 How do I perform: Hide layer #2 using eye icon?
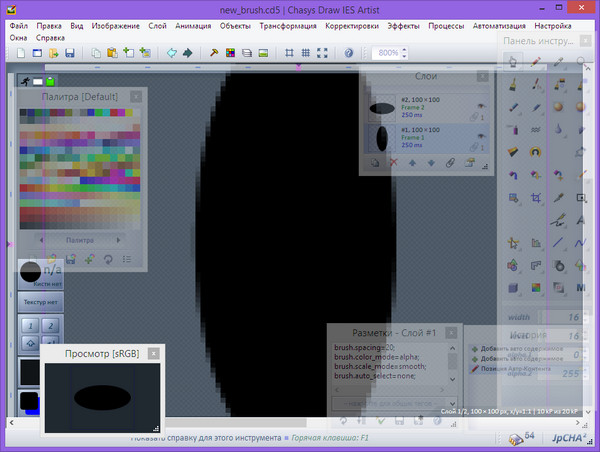tap(481, 104)
